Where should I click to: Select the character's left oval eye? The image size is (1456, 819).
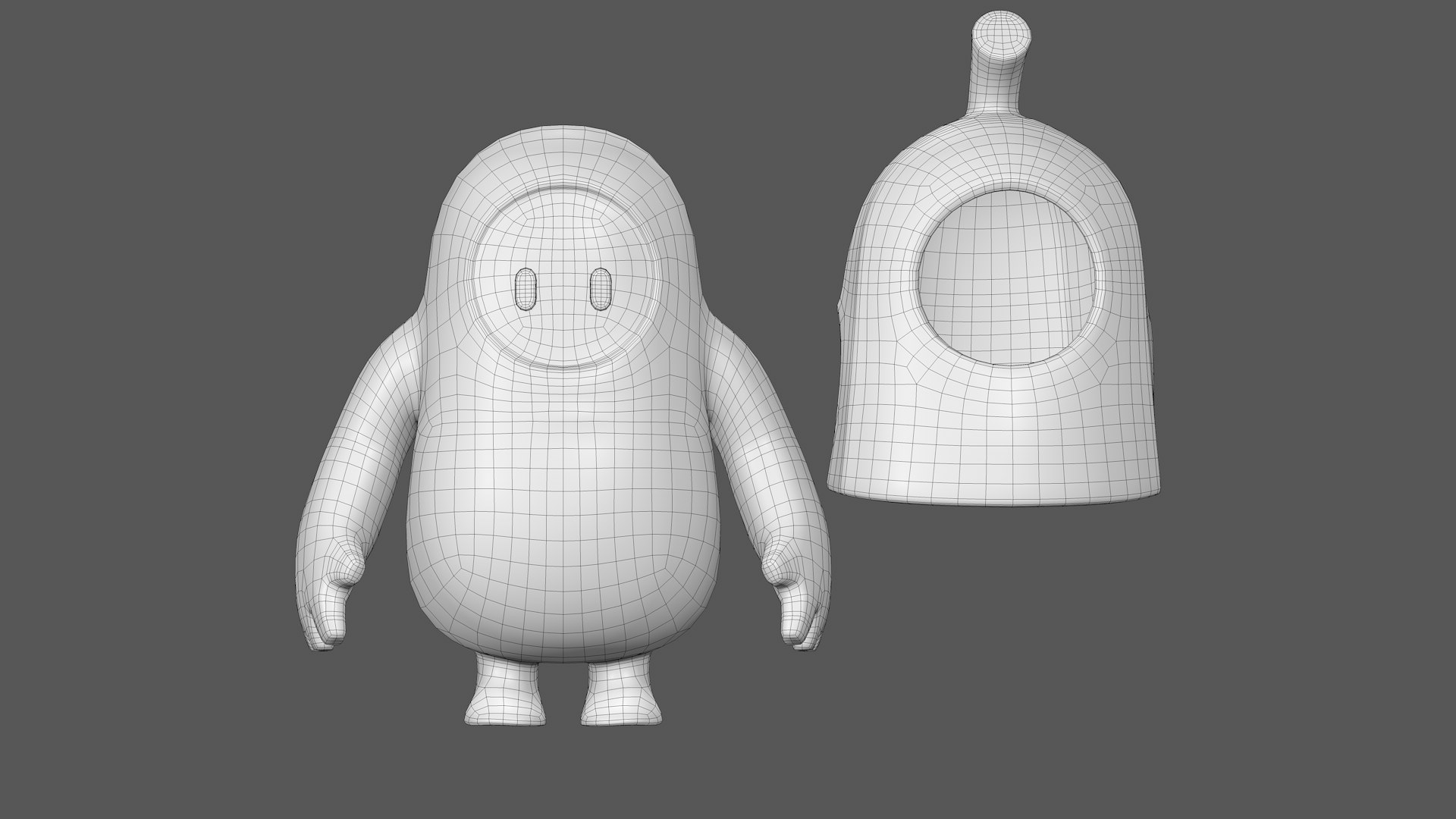click(525, 288)
